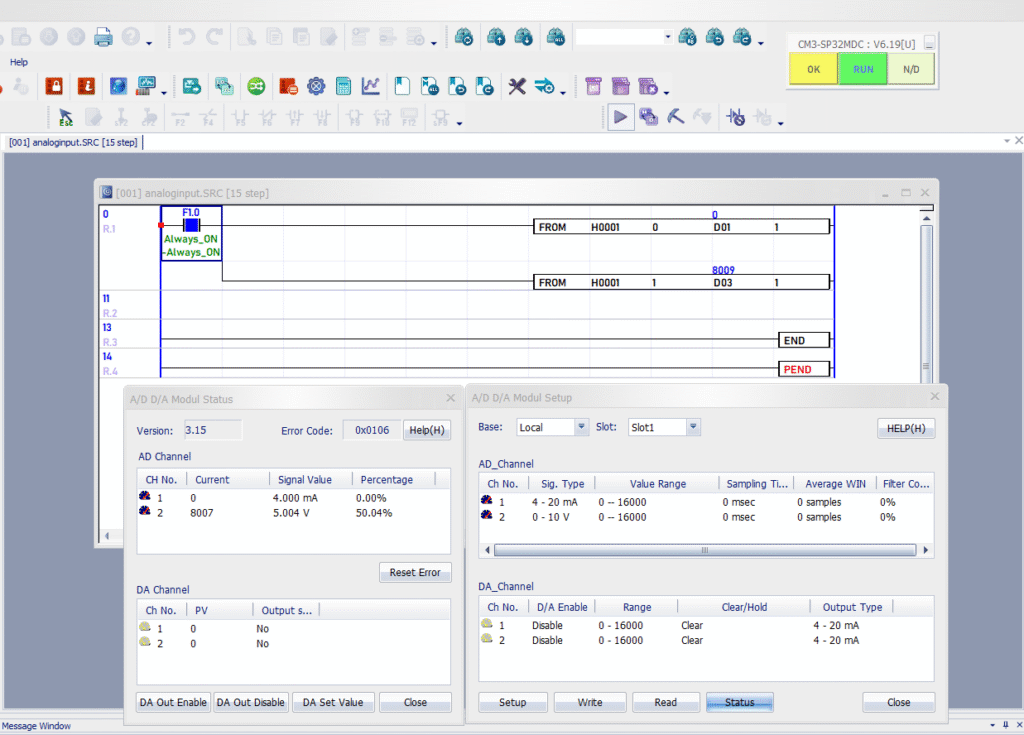Click the single purple window icon
The width and height of the screenshot is (1024, 735).
(593, 86)
